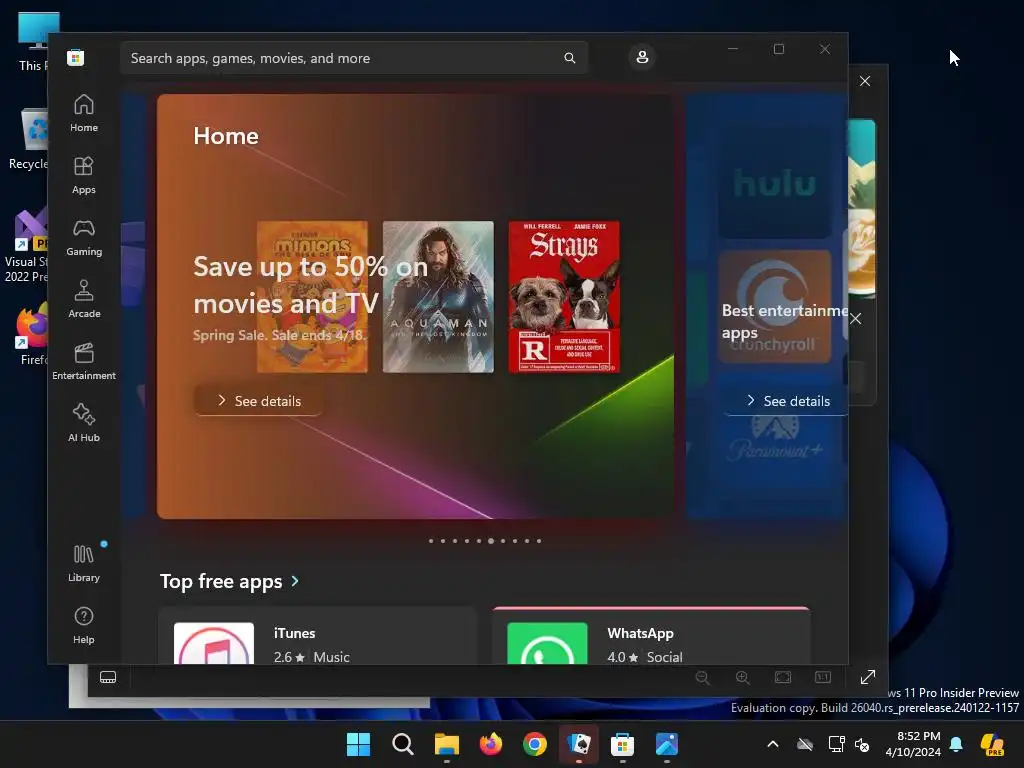Viewport: 1024px width, 768px height.
Task: Open Copilot preview icon on taskbar
Action: [993, 744]
